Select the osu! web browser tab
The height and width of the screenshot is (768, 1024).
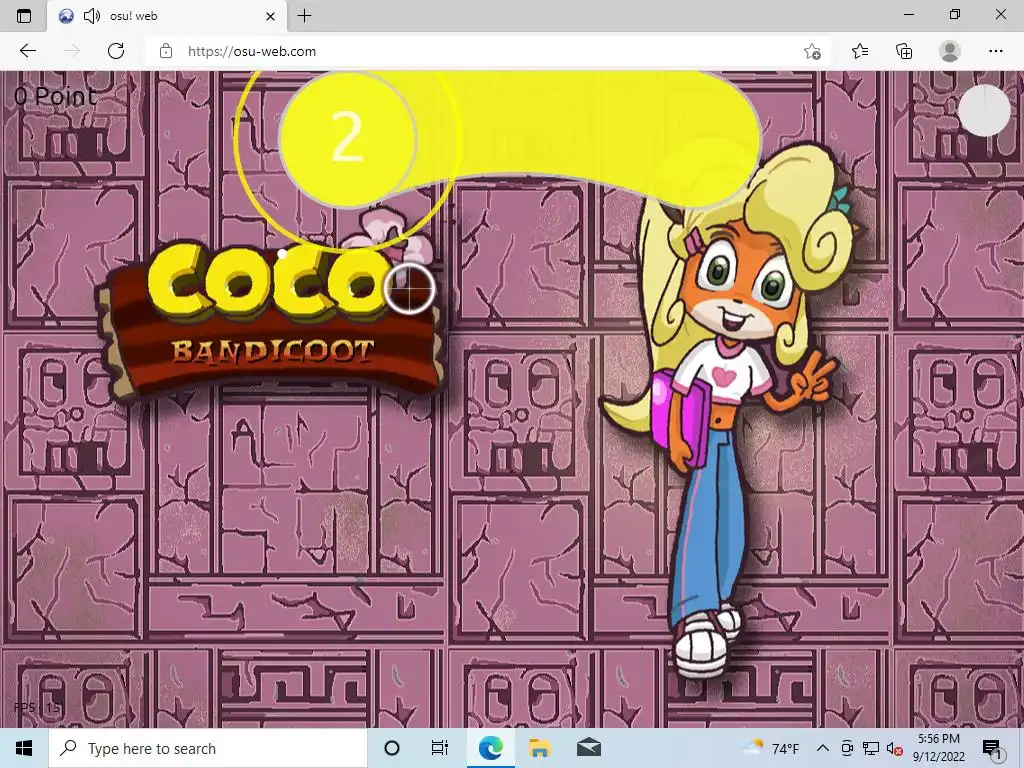167,16
